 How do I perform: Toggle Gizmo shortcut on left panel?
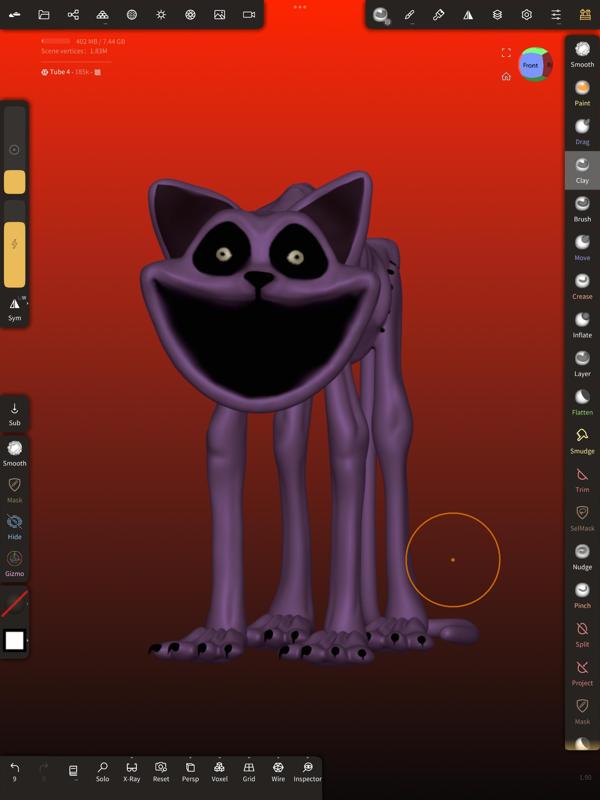(x=15, y=564)
